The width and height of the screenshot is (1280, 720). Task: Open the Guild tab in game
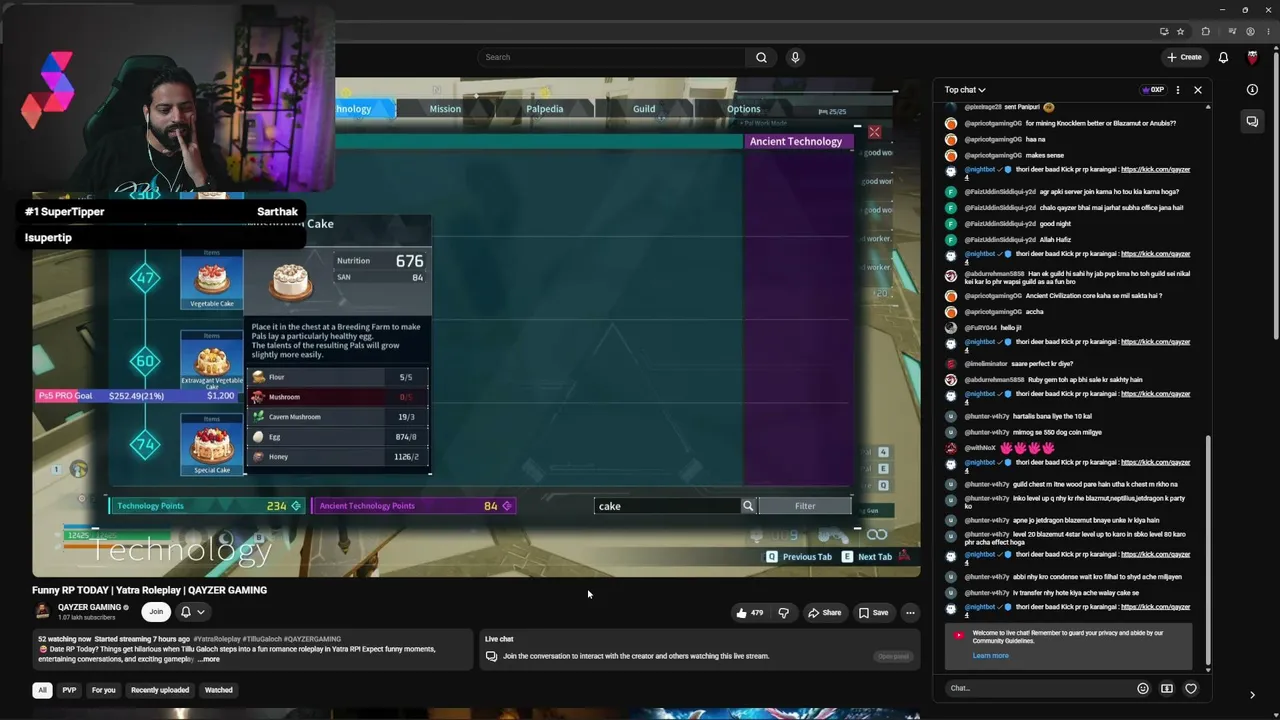point(644,109)
